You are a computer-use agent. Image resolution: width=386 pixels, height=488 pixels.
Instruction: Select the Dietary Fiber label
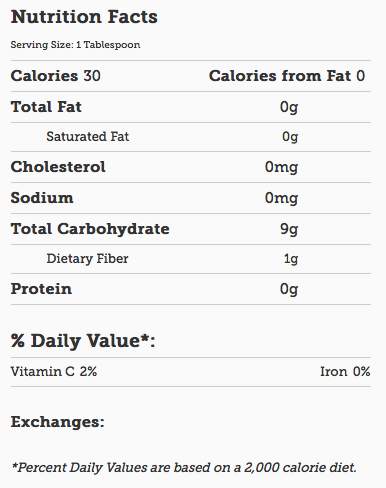(x=87, y=258)
